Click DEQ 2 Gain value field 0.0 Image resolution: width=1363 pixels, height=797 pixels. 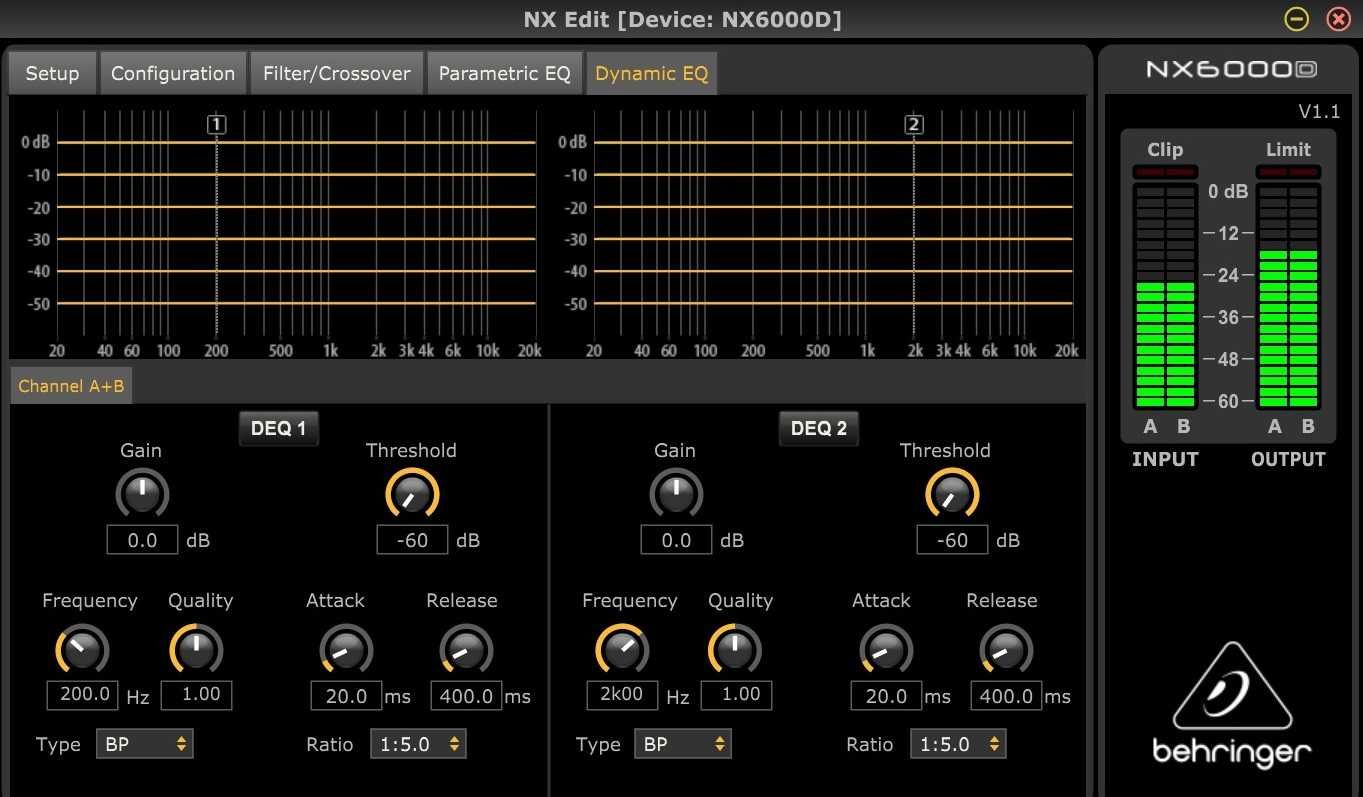[677, 540]
